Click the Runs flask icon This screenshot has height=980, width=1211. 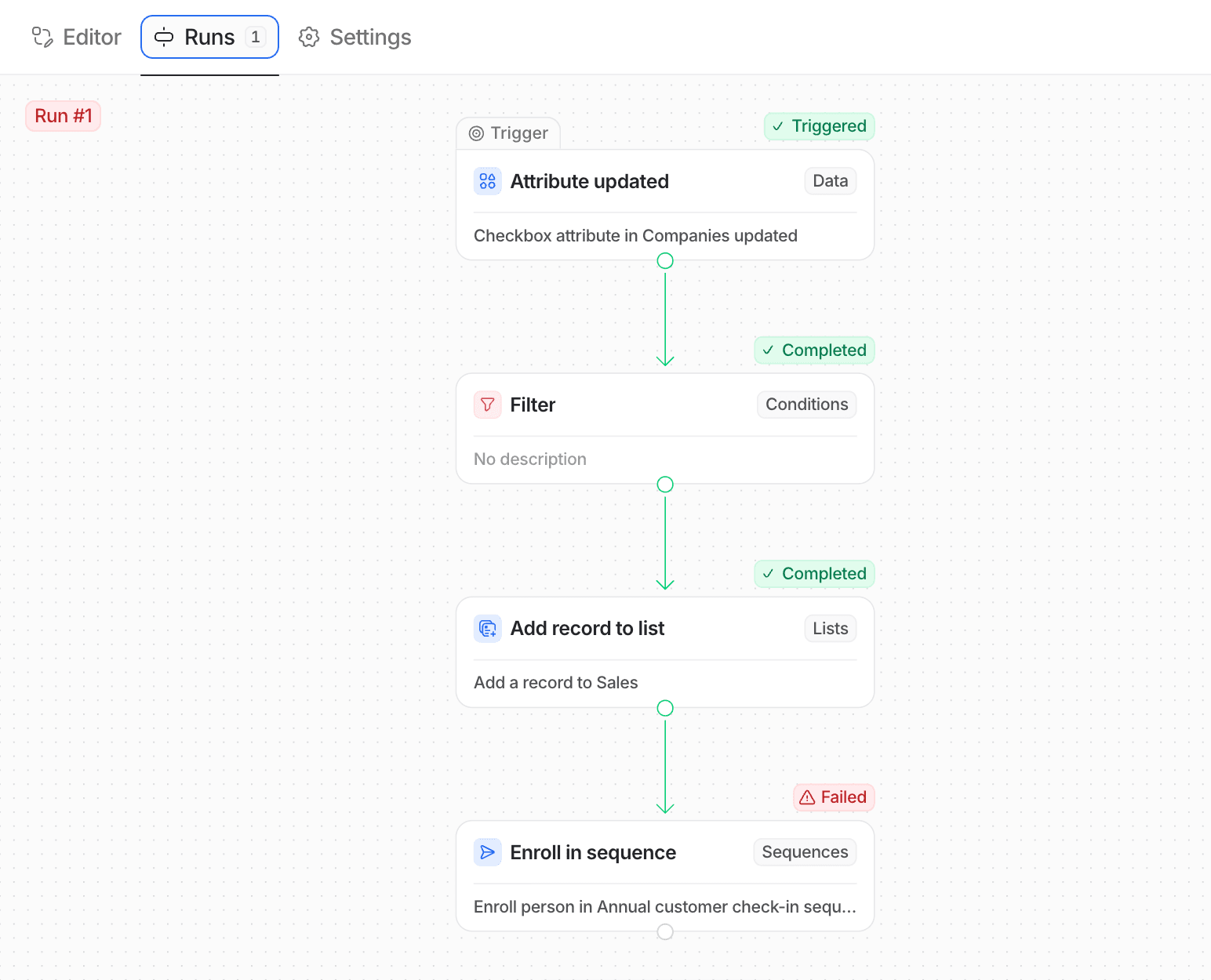[x=162, y=37]
